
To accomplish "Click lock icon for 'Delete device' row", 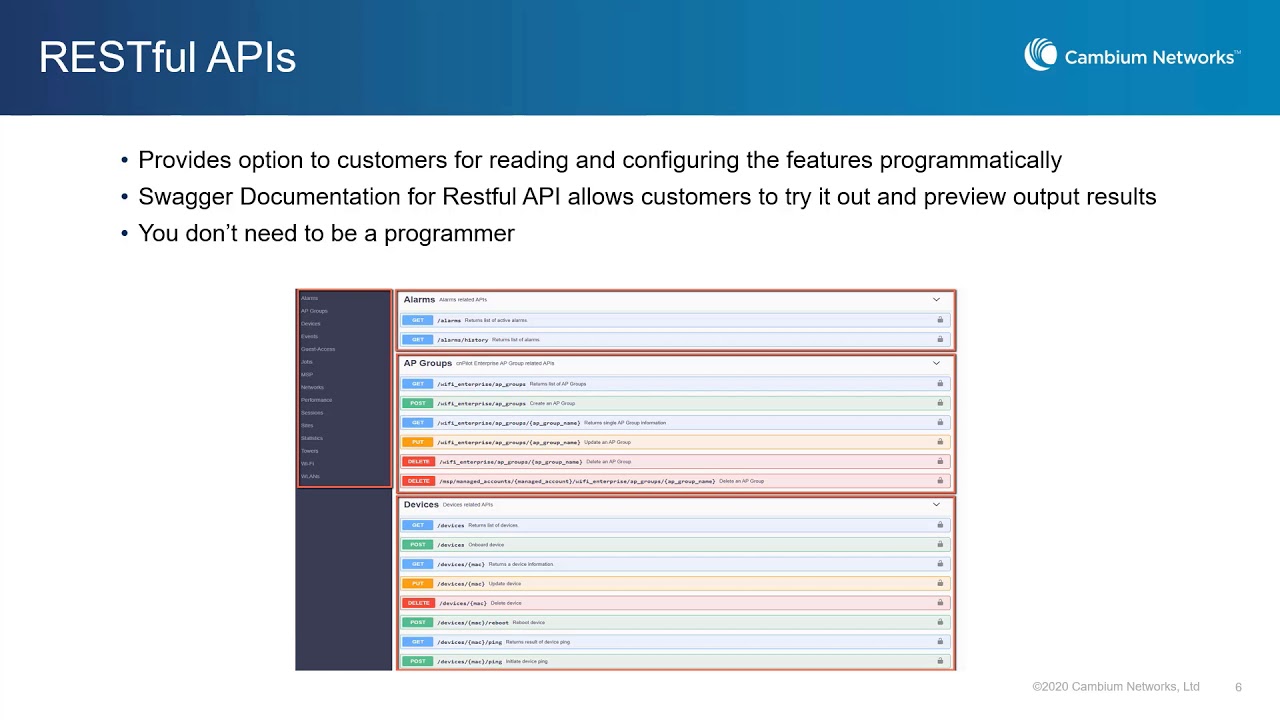I will [x=940, y=603].
